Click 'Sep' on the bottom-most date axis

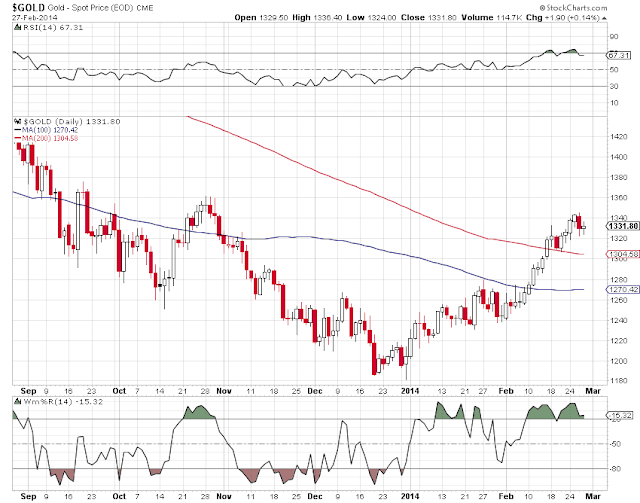pos(28,496)
